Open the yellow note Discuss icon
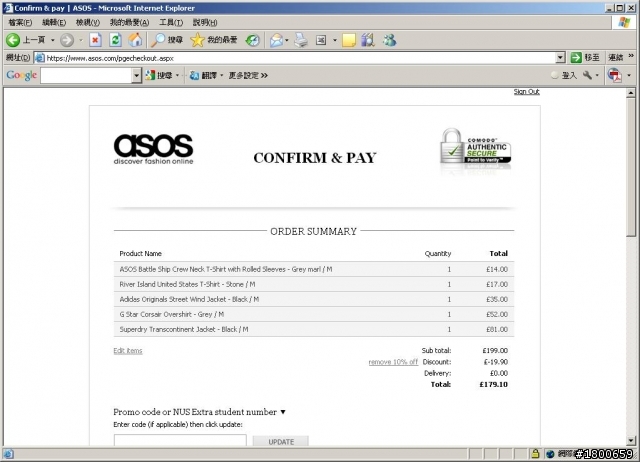 point(349,40)
